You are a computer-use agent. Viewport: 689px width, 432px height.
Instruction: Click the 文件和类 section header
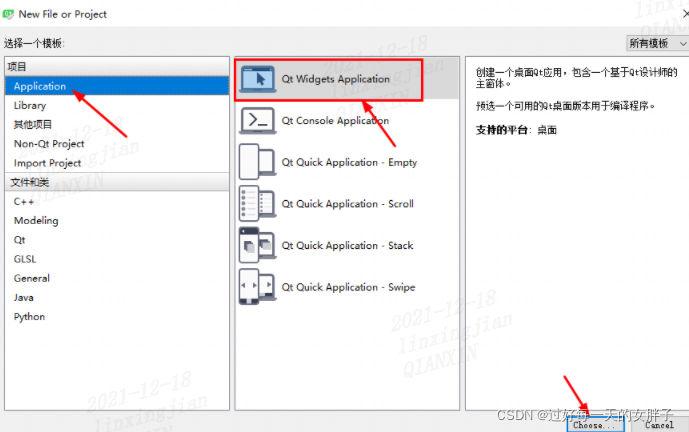pos(117,182)
